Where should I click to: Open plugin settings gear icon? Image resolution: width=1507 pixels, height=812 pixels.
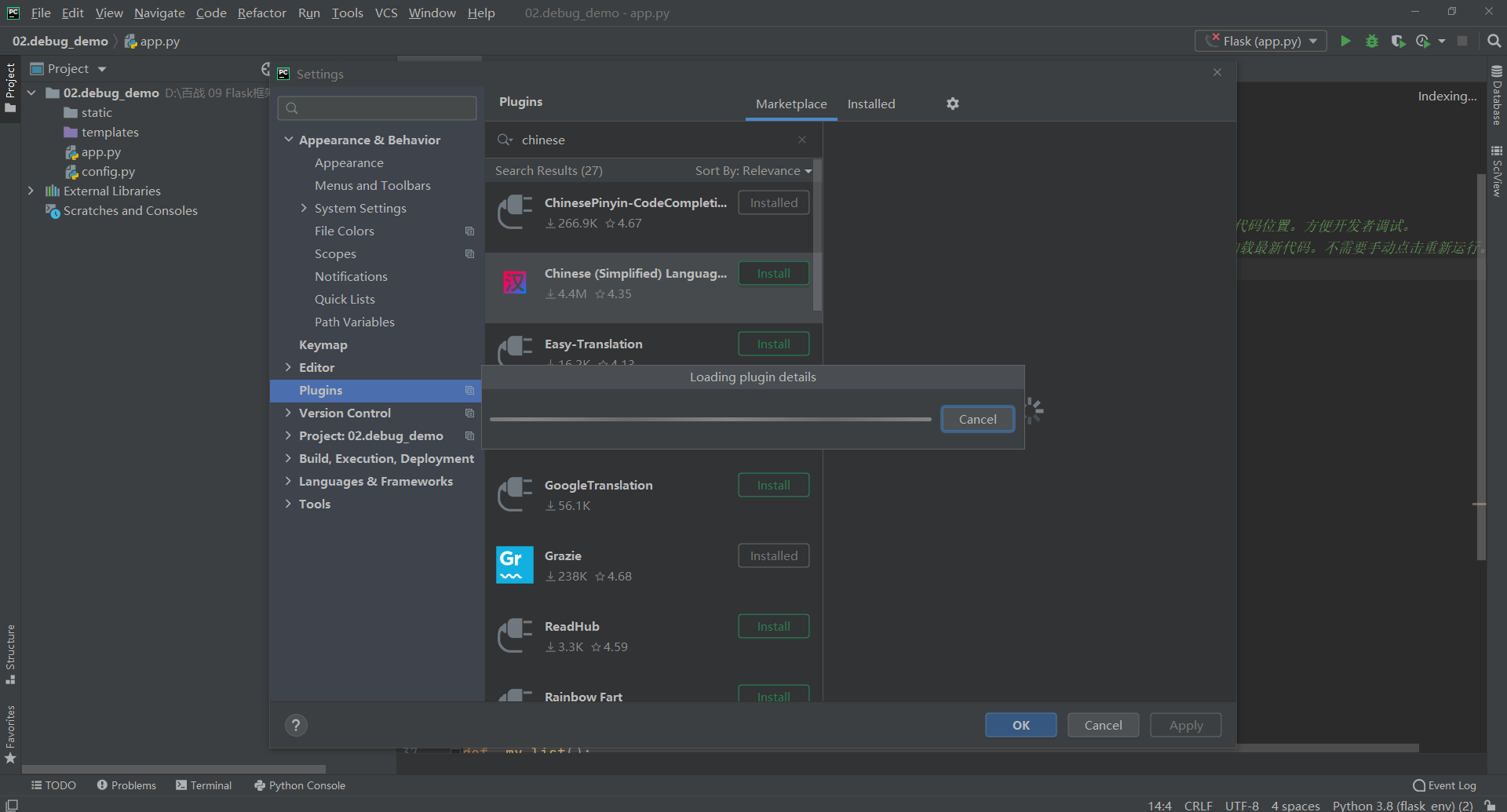[953, 104]
